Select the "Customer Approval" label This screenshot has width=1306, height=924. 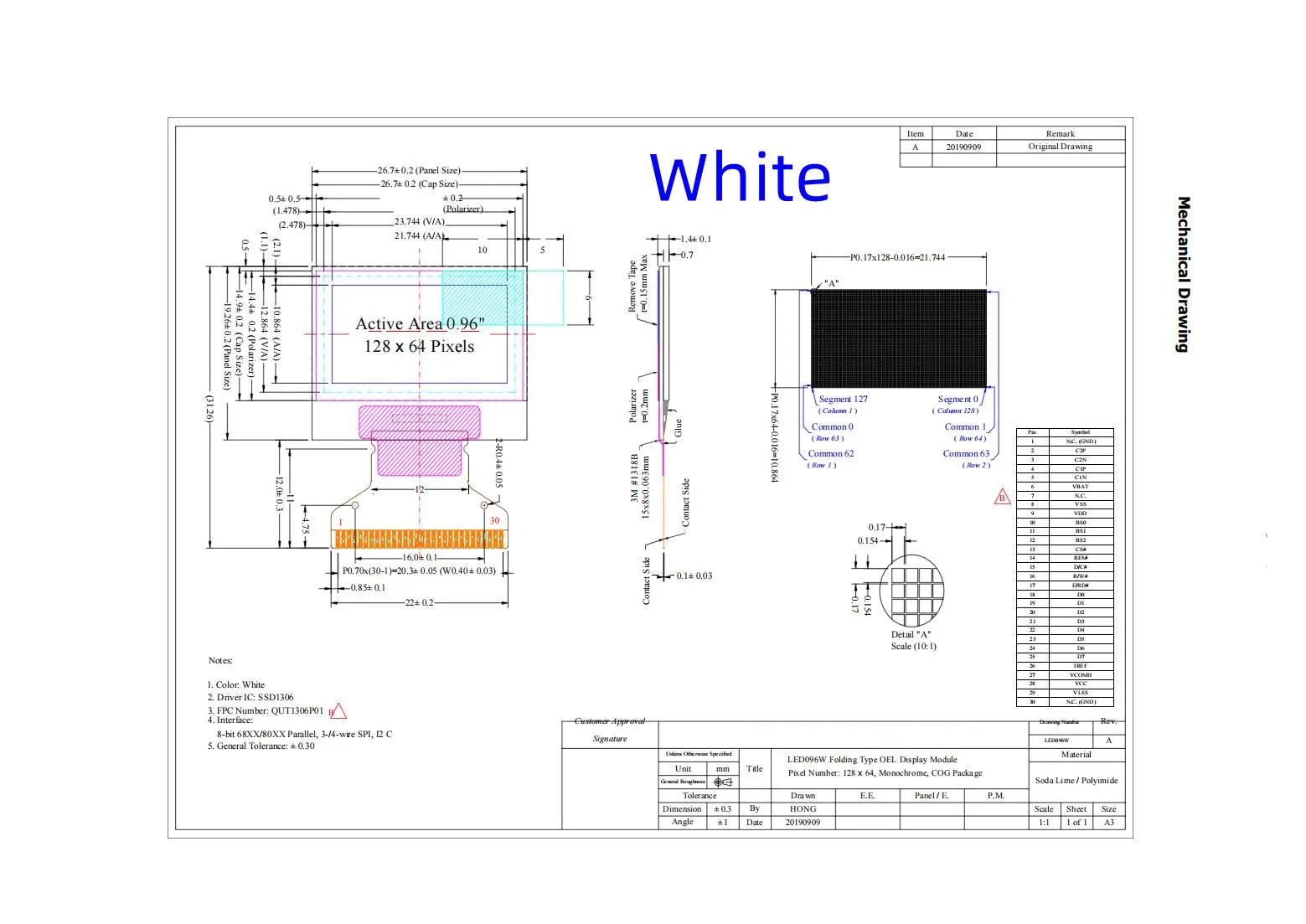tap(610, 720)
